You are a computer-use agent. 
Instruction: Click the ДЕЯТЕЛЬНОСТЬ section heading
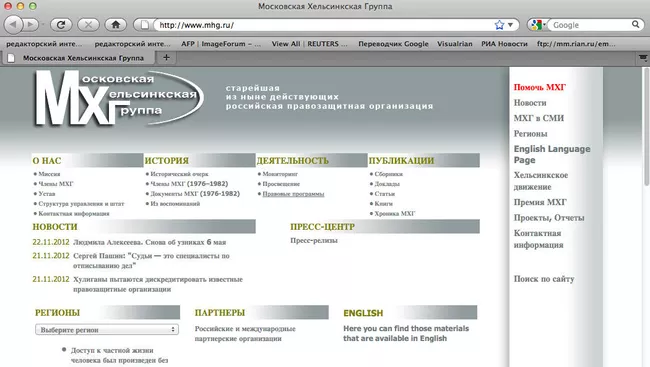click(293, 160)
